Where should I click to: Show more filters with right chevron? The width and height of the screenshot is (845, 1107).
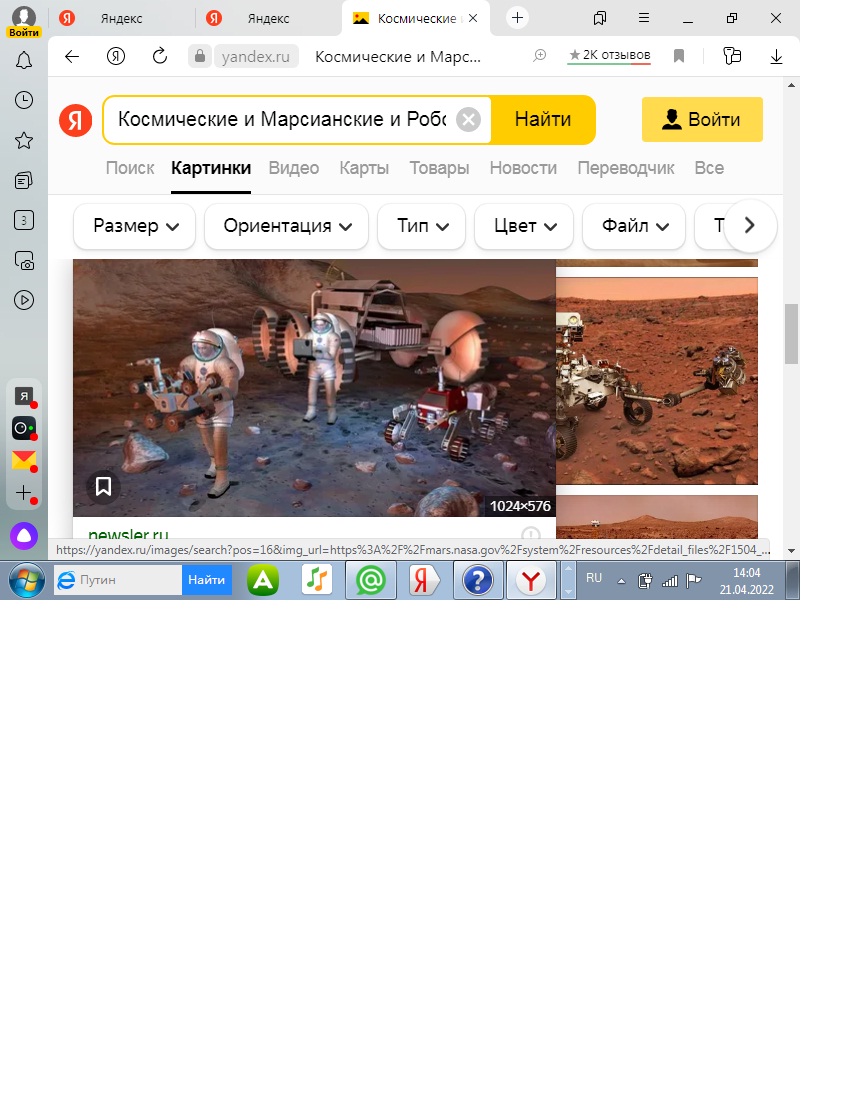750,226
